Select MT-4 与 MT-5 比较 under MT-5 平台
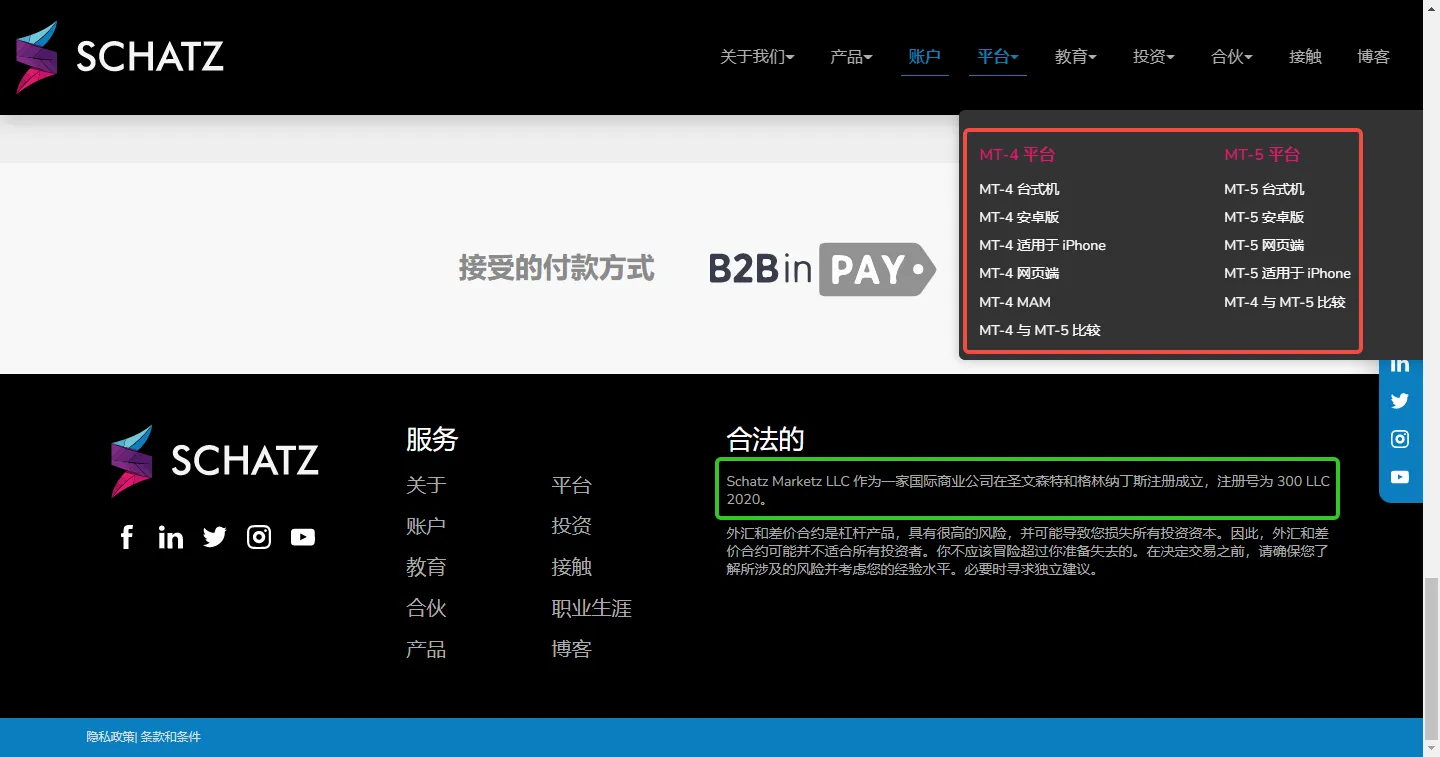The height and width of the screenshot is (757, 1440). tap(1285, 302)
